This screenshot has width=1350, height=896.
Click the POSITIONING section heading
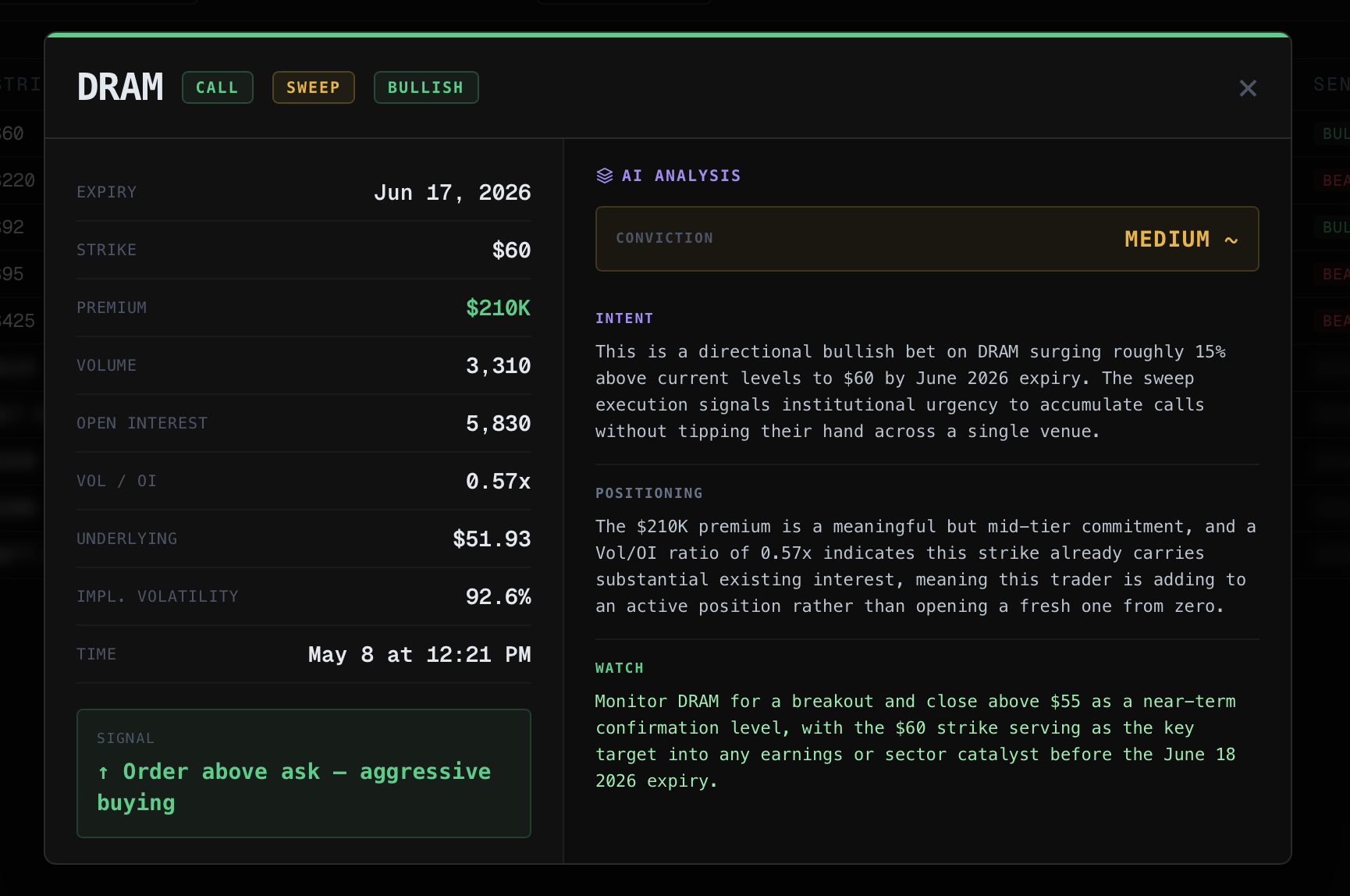tap(649, 493)
